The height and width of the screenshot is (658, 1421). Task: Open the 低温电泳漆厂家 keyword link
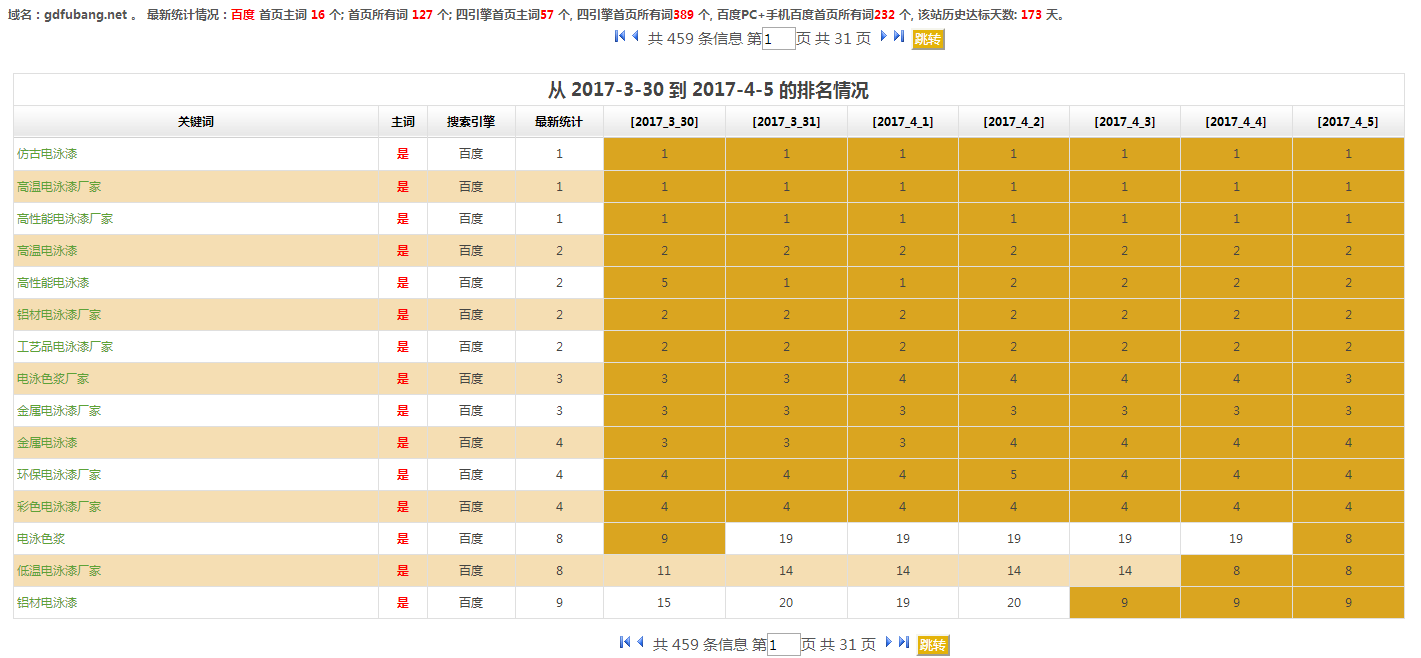point(59,570)
